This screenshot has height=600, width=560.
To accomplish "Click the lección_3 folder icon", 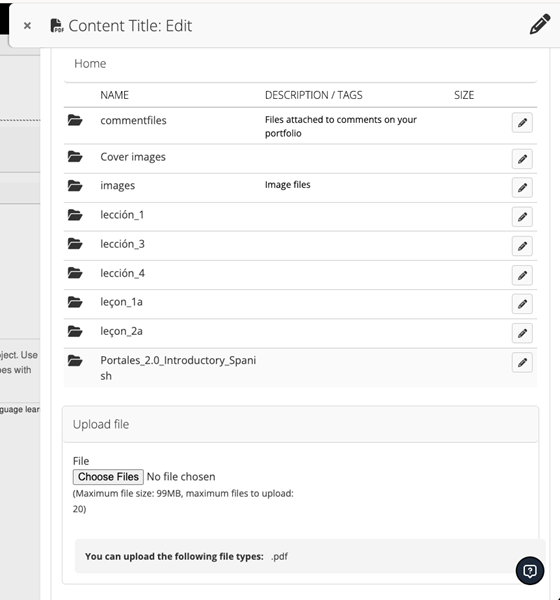I will (75, 244).
